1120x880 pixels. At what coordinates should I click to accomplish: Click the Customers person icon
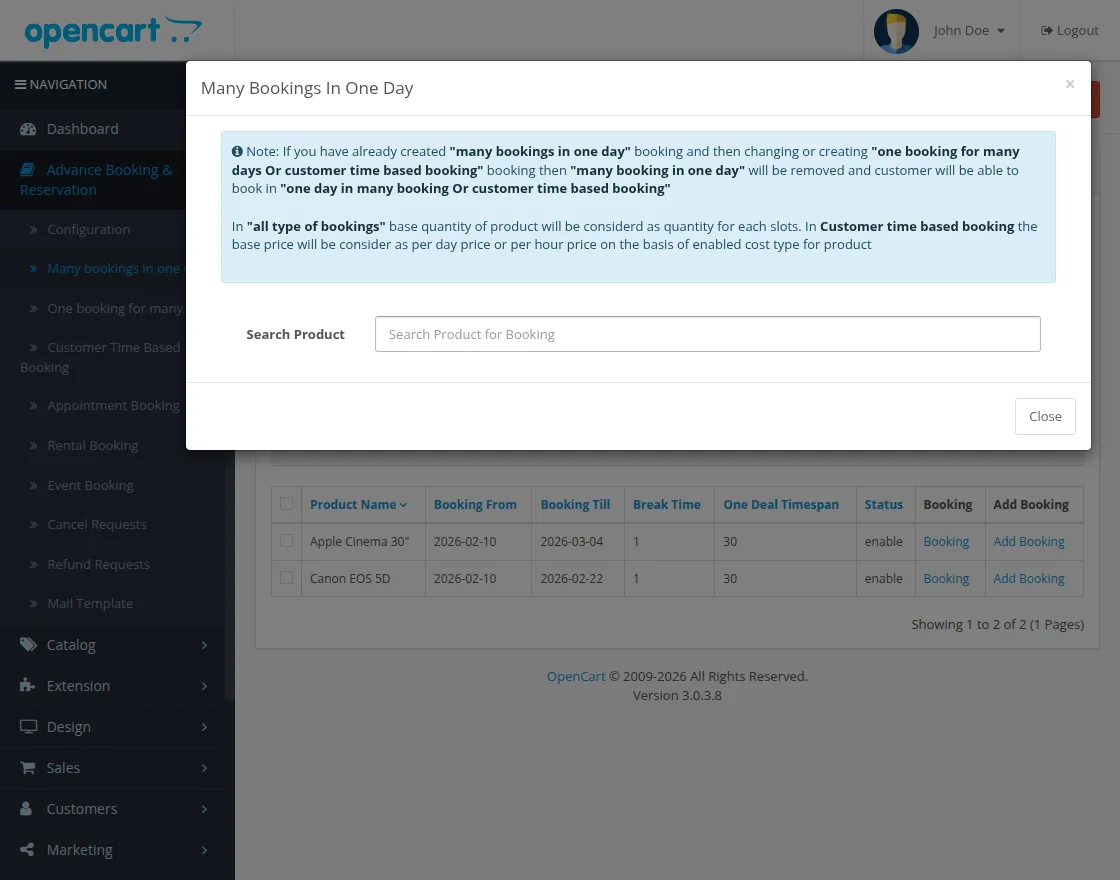[x=28, y=808]
